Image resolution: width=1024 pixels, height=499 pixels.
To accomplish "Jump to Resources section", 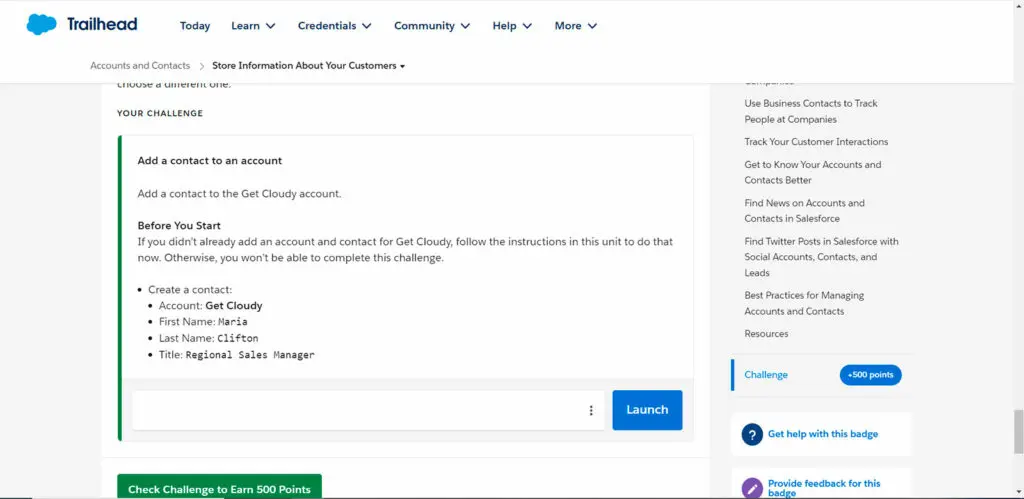I will coord(766,334).
